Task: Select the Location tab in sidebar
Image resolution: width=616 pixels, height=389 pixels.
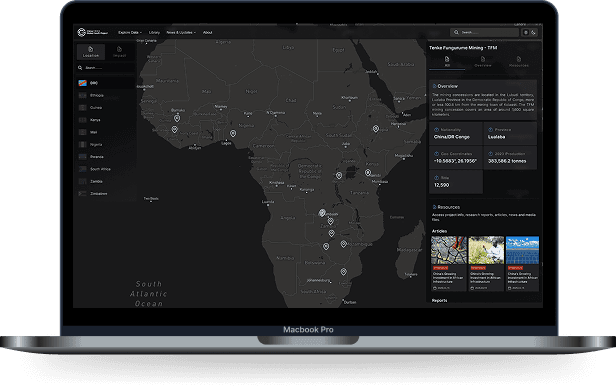Action: coord(91,51)
